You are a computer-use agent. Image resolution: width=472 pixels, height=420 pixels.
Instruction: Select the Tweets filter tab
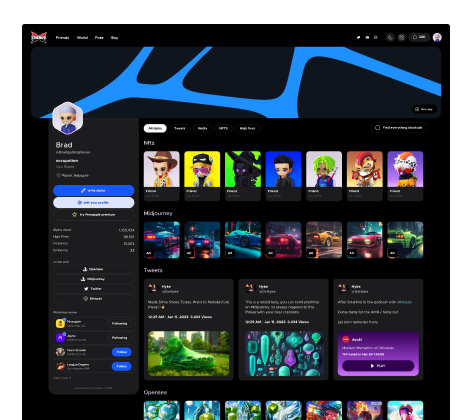click(x=180, y=128)
